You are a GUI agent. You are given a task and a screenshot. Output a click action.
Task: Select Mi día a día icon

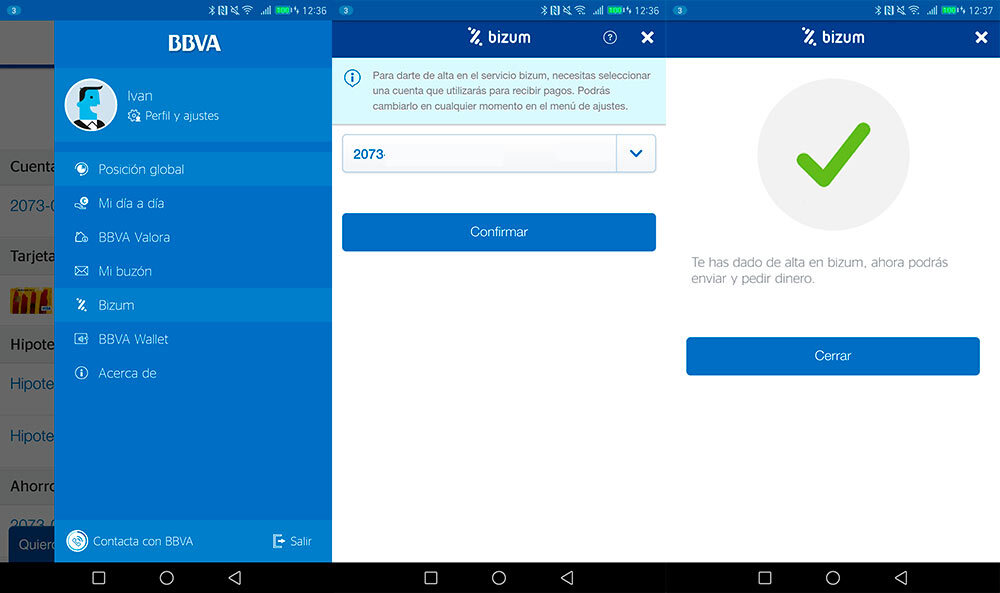[82, 203]
